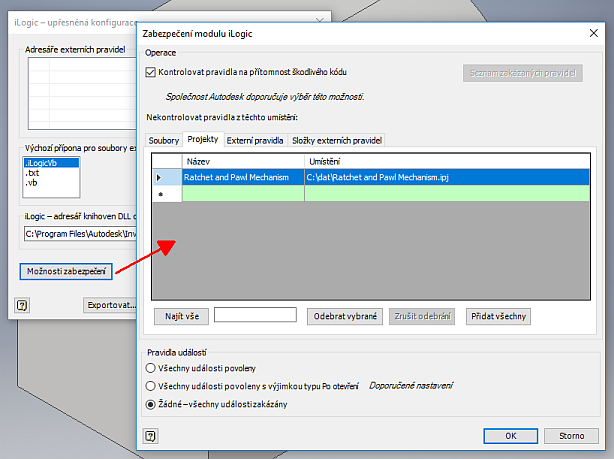The height and width of the screenshot is (459, 614).
Task: Close the Zabezpečení modulu iLogic dialog
Action: (597, 33)
